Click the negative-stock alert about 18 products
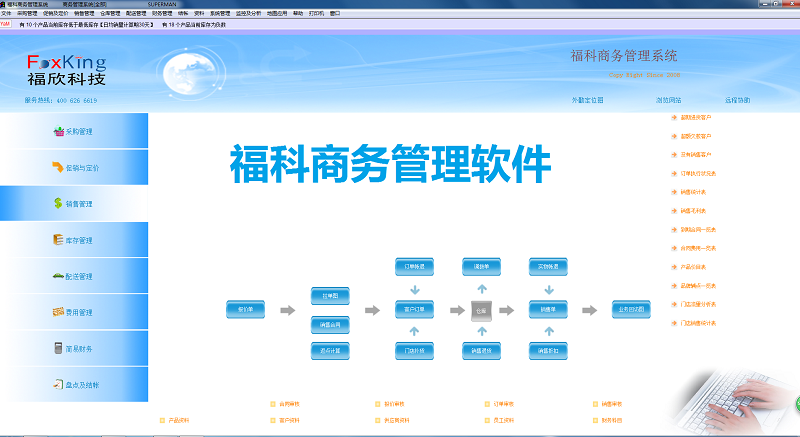 point(194,24)
